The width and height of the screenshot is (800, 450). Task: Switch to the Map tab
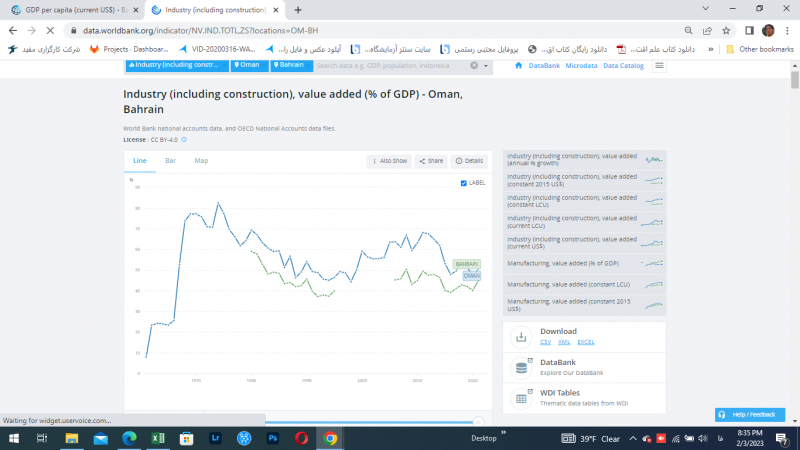(x=201, y=160)
